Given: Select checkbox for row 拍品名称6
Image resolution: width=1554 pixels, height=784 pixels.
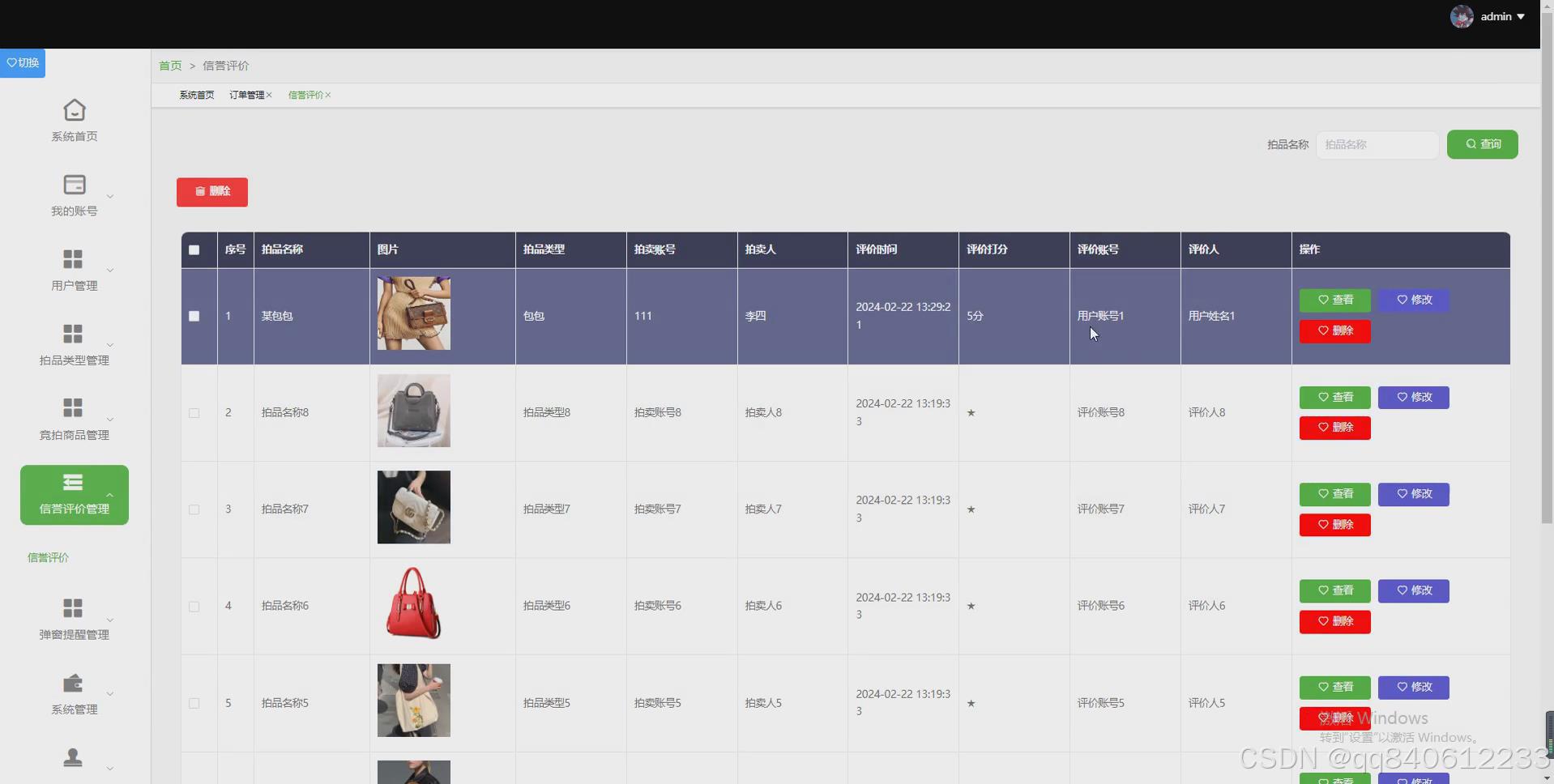Looking at the screenshot, I should point(194,607).
